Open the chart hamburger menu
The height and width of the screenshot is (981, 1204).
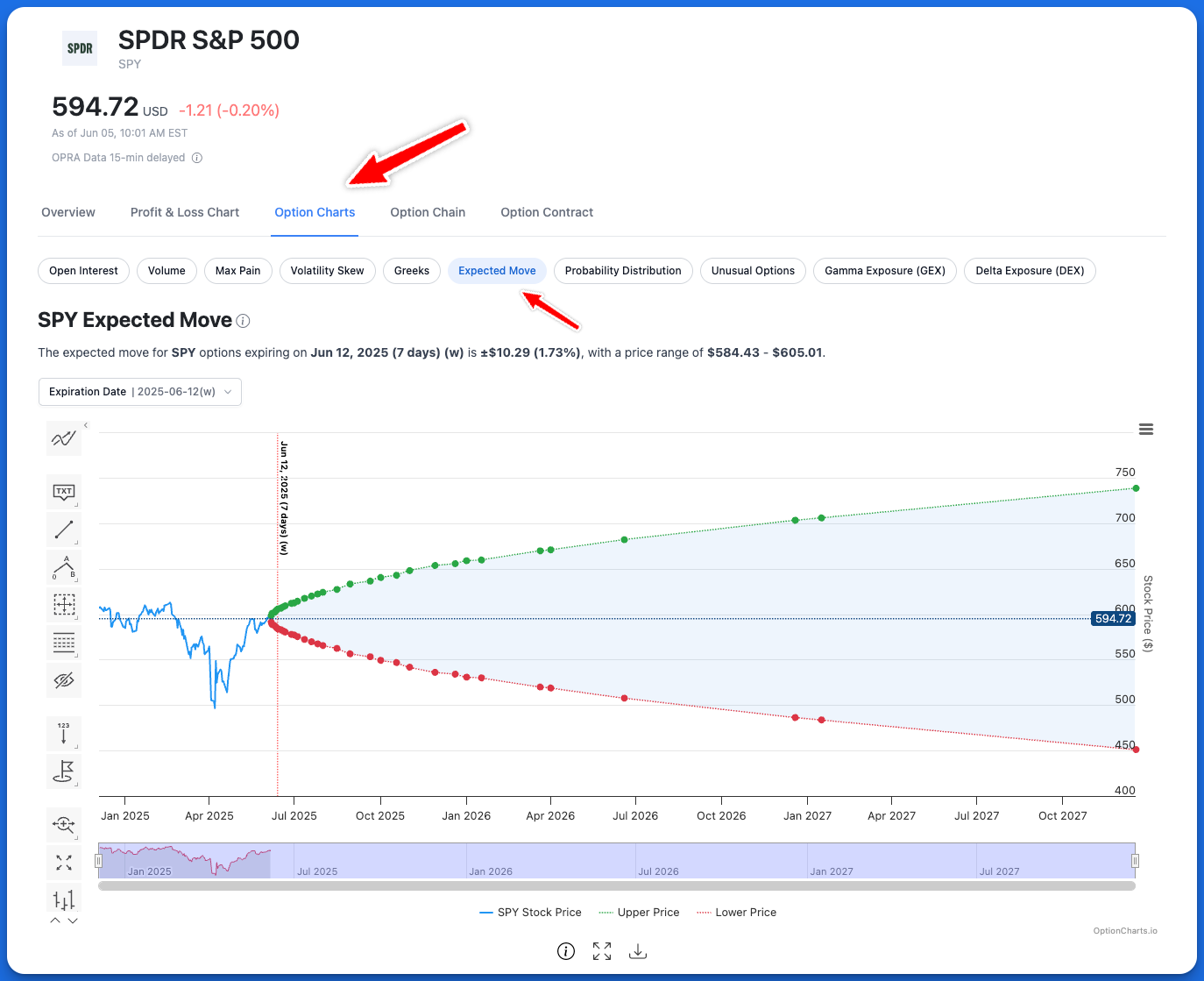(1146, 430)
